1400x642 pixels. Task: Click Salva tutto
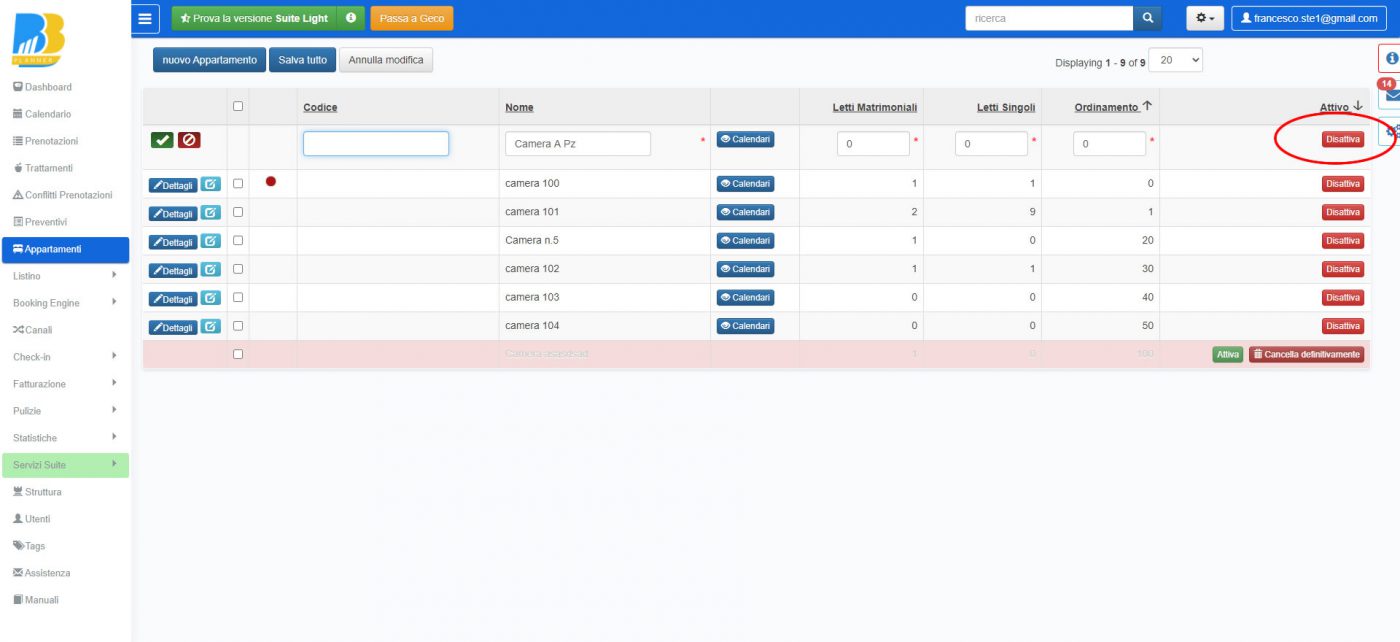point(303,60)
